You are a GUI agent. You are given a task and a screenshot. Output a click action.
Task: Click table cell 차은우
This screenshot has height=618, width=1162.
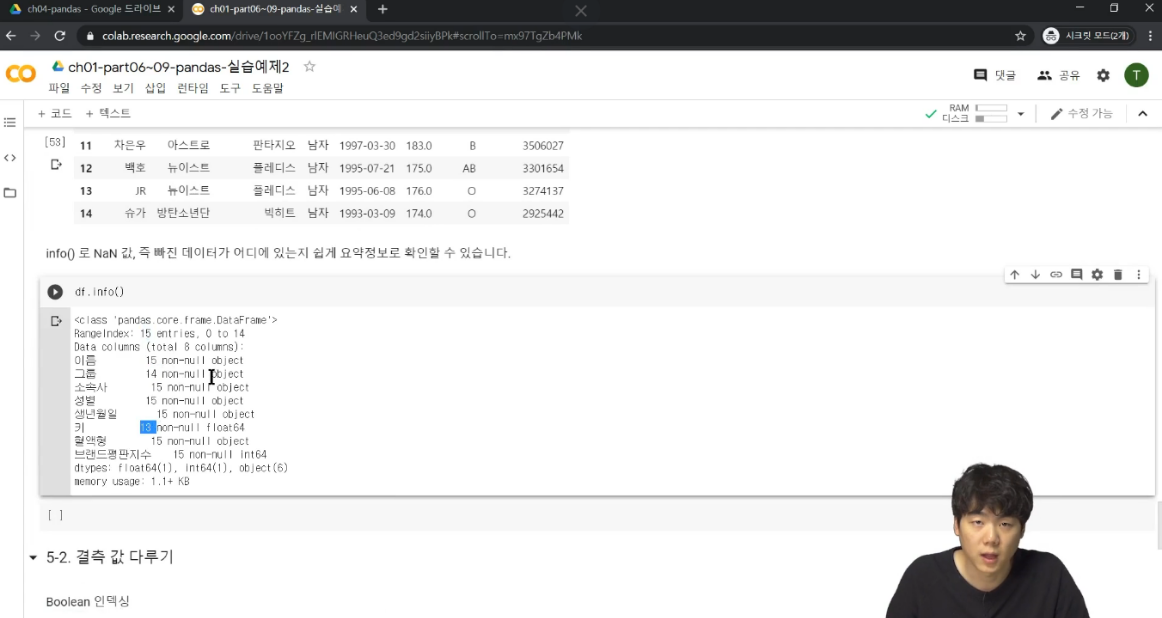(130, 145)
